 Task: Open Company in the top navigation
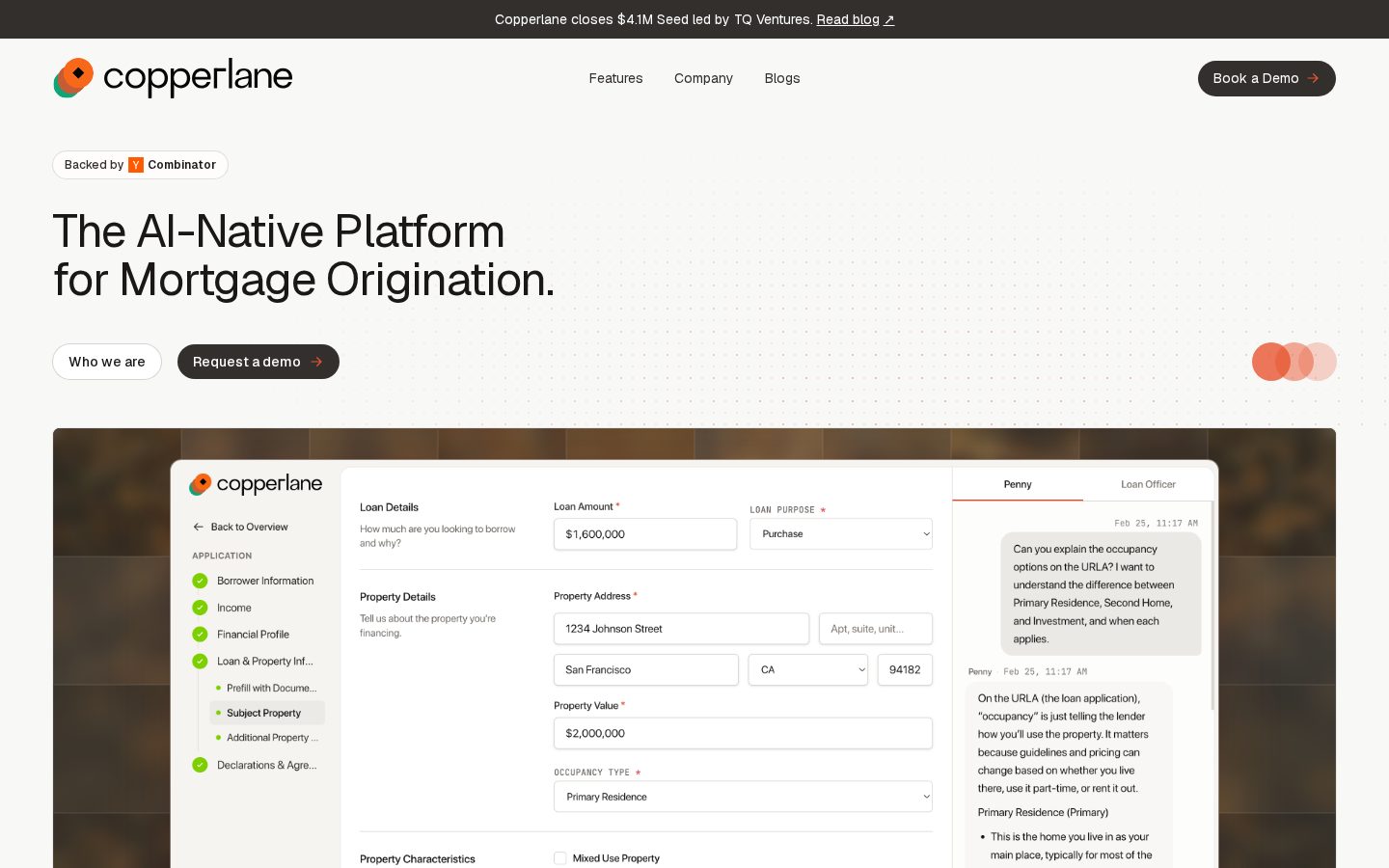point(703,78)
